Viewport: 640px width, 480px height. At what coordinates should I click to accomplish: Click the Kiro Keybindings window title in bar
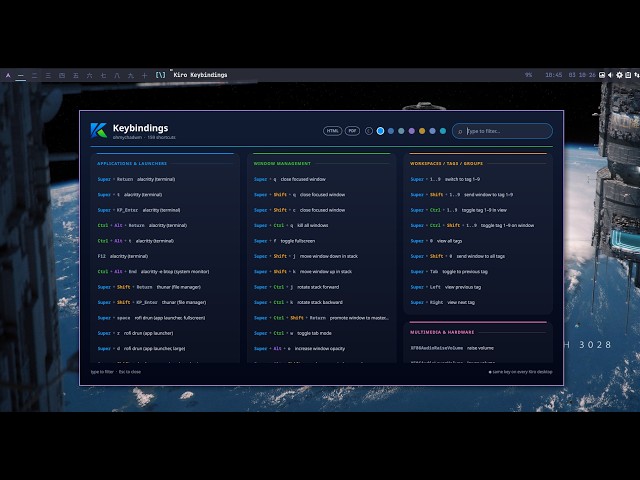(x=200, y=75)
